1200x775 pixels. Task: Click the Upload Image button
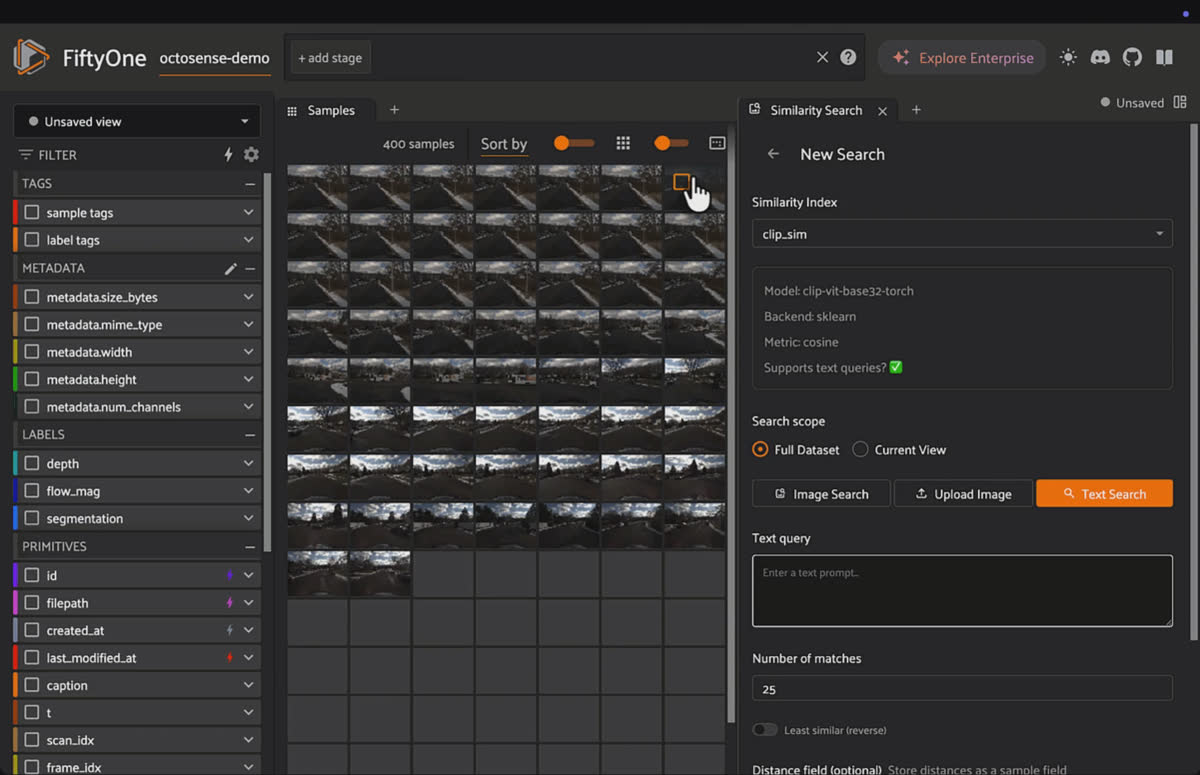pyautogui.click(x=963, y=494)
